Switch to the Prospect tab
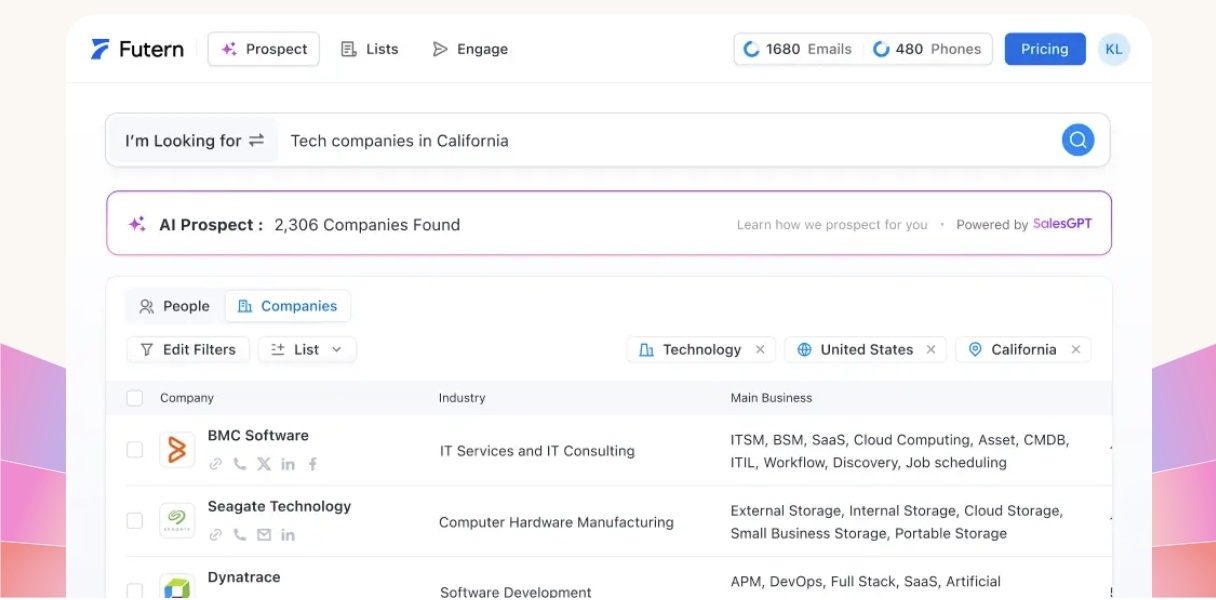This screenshot has width=1216, height=600. click(264, 49)
